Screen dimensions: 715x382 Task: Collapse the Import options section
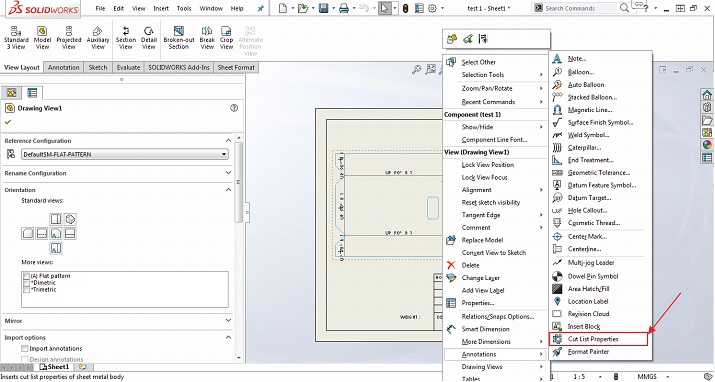coord(228,337)
